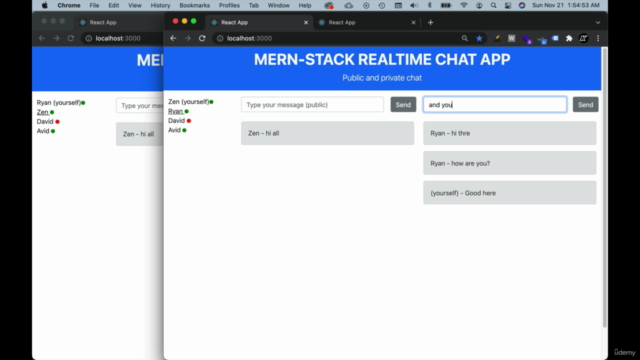Open Control Center from the menu bar
The height and width of the screenshot is (360, 640).
point(508,5)
